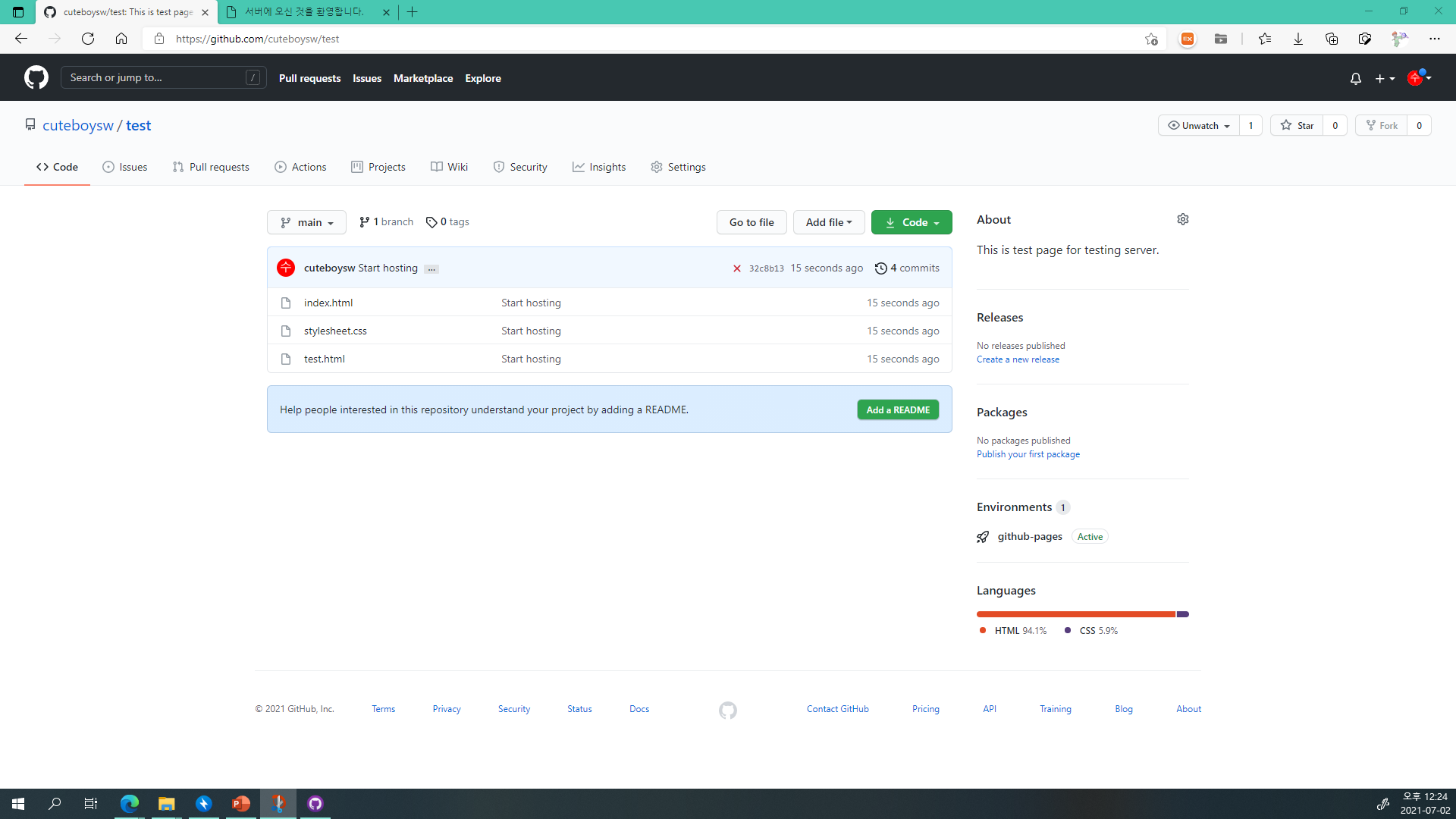The image size is (1456, 819).
Task: Open the Insights tab
Action: [x=599, y=167]
